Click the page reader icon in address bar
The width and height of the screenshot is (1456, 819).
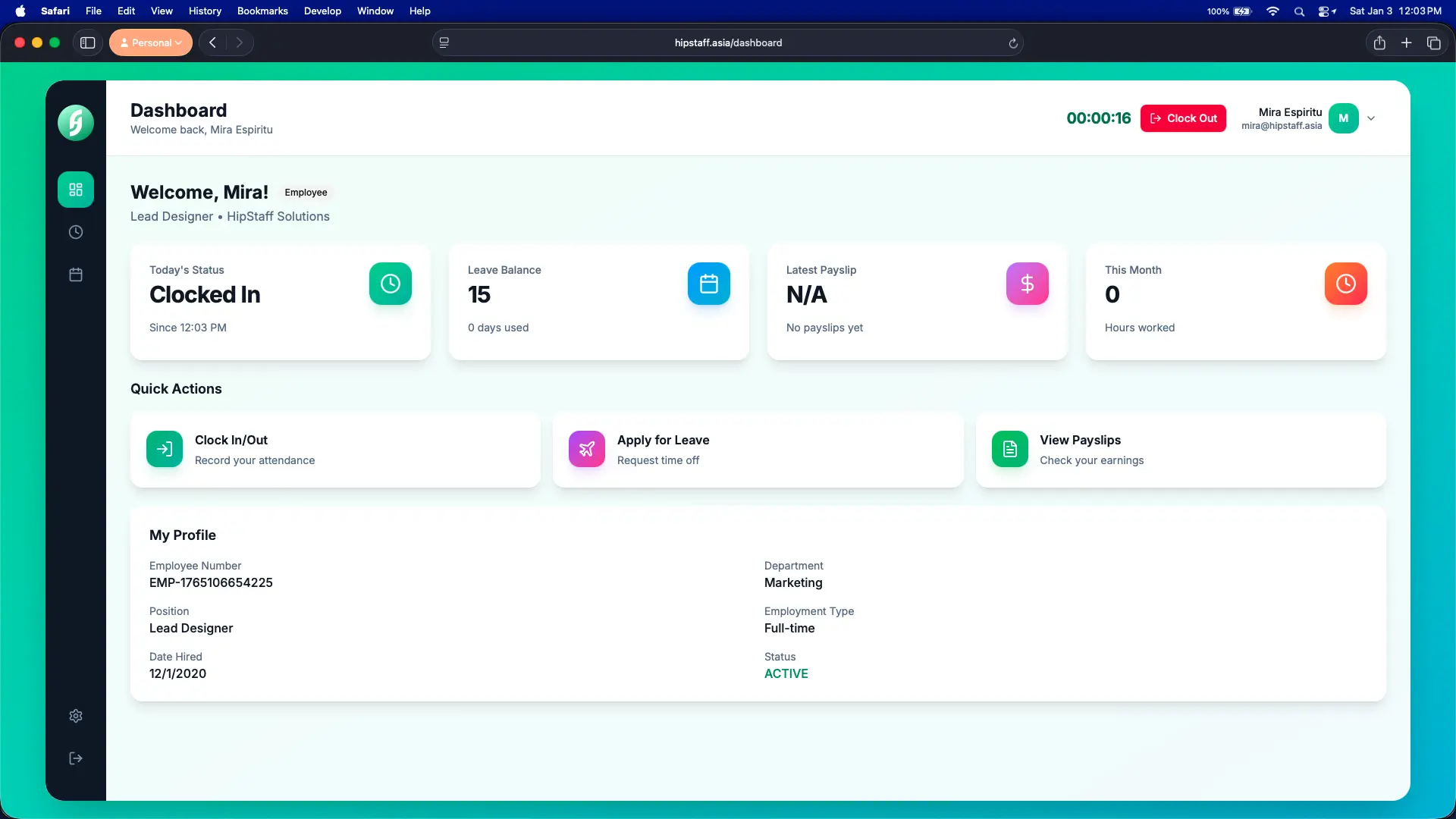[x=444, y=42]
